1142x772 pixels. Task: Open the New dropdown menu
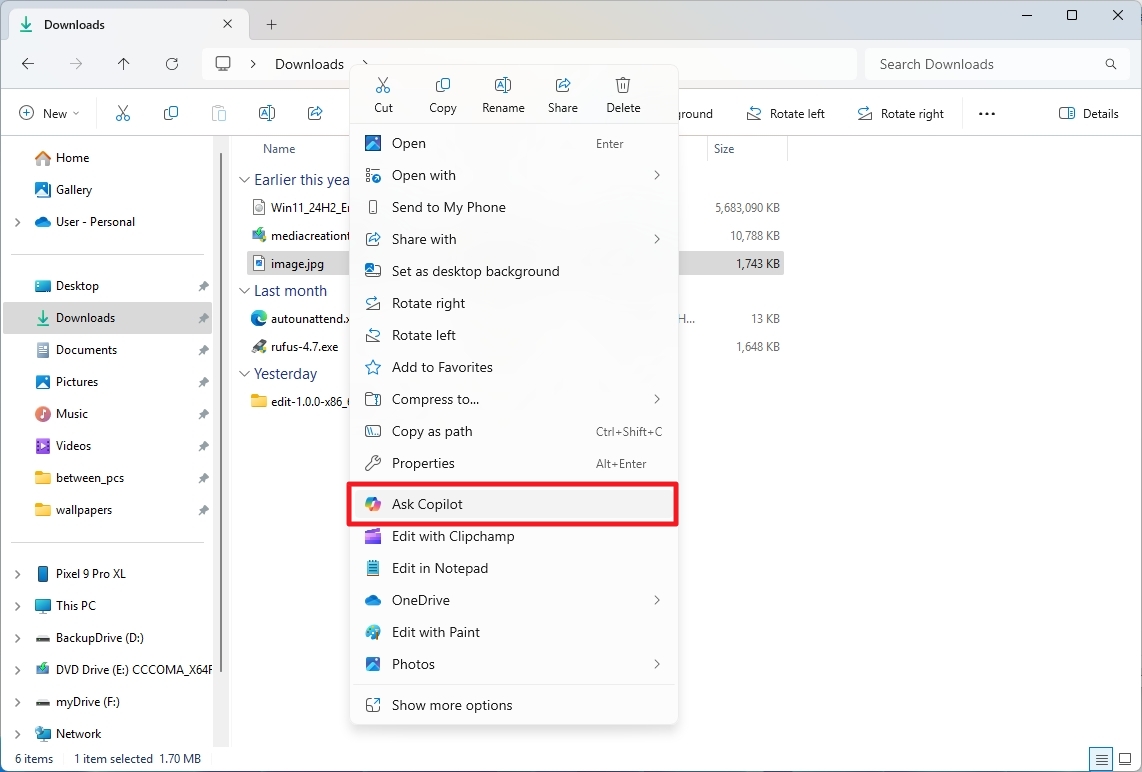point(48,113)
